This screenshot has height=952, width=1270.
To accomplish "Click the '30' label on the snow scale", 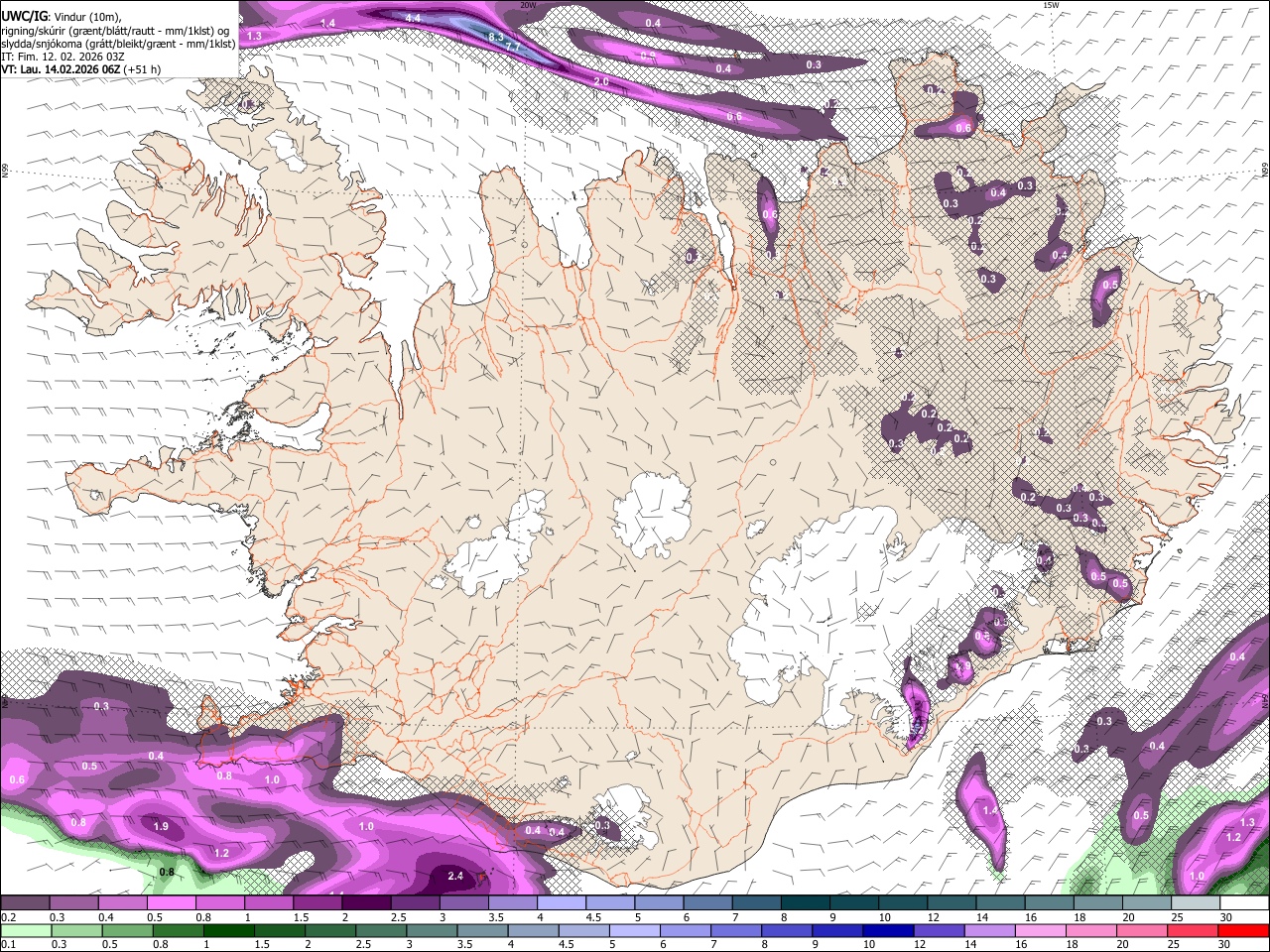I will pos(1226,917).
